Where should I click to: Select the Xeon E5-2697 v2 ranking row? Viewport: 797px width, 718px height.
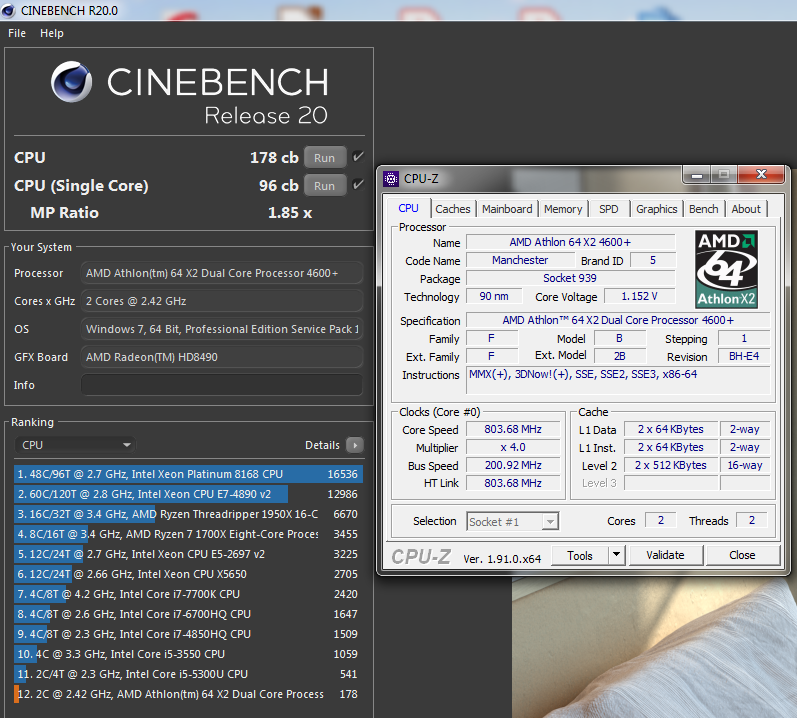pos(188,554)
